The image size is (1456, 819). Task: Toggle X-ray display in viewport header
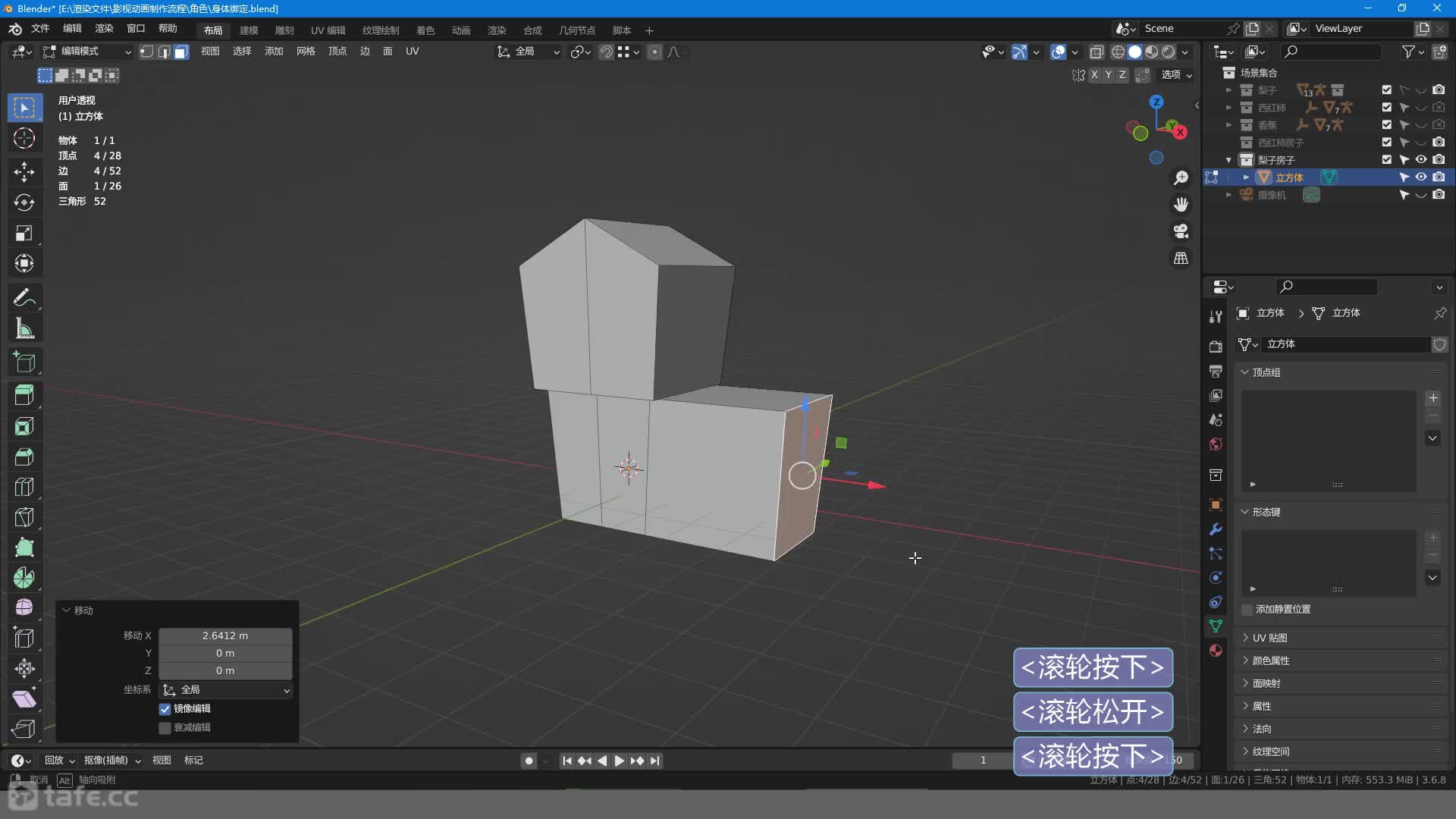[x=1097, y=52]
